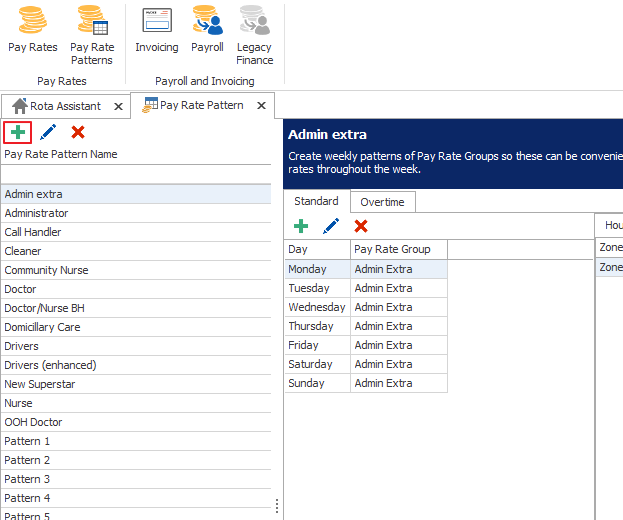
Task: Open Pay Rates ribbon icon
Action: [33, 30]
